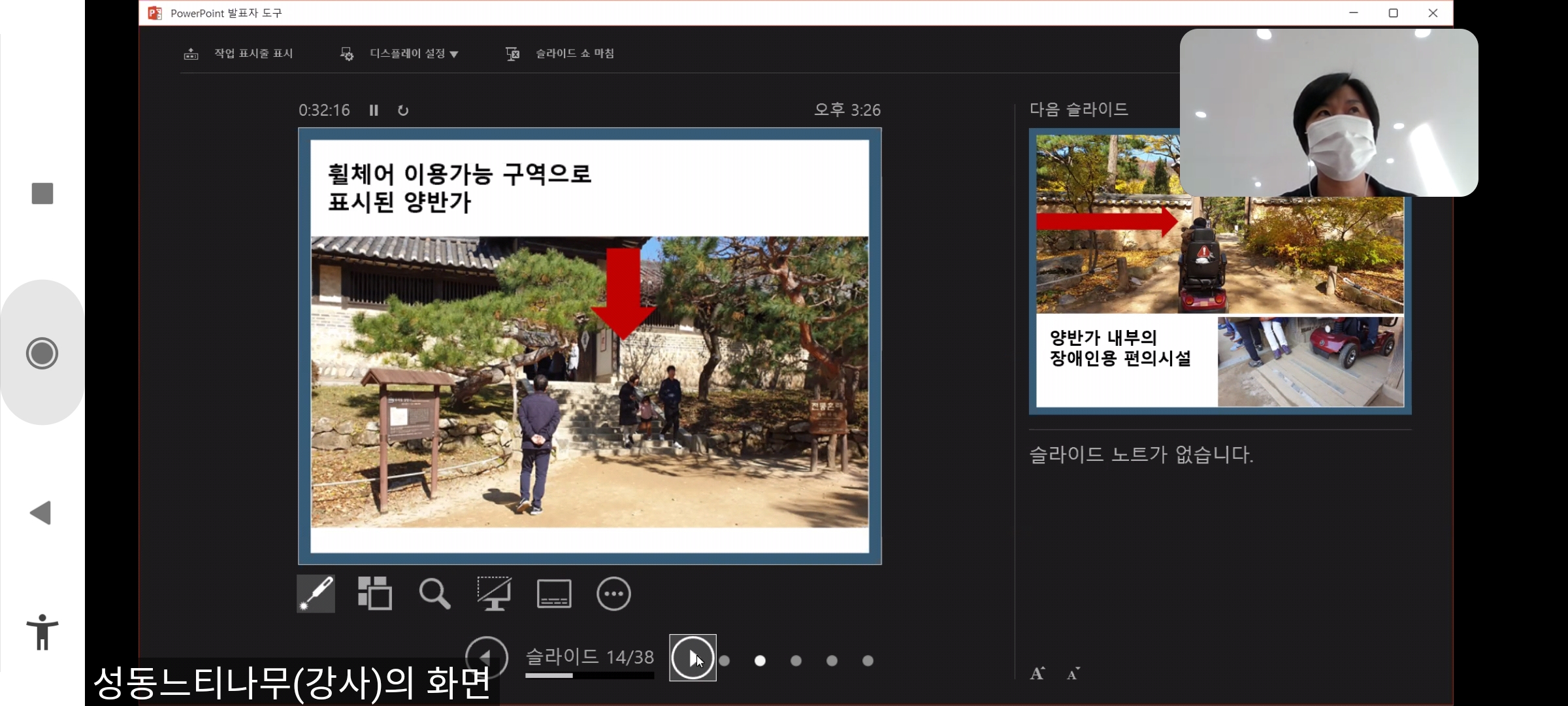
Task: Click 작업 표시줄 표시 option
Action: point(238,54)
